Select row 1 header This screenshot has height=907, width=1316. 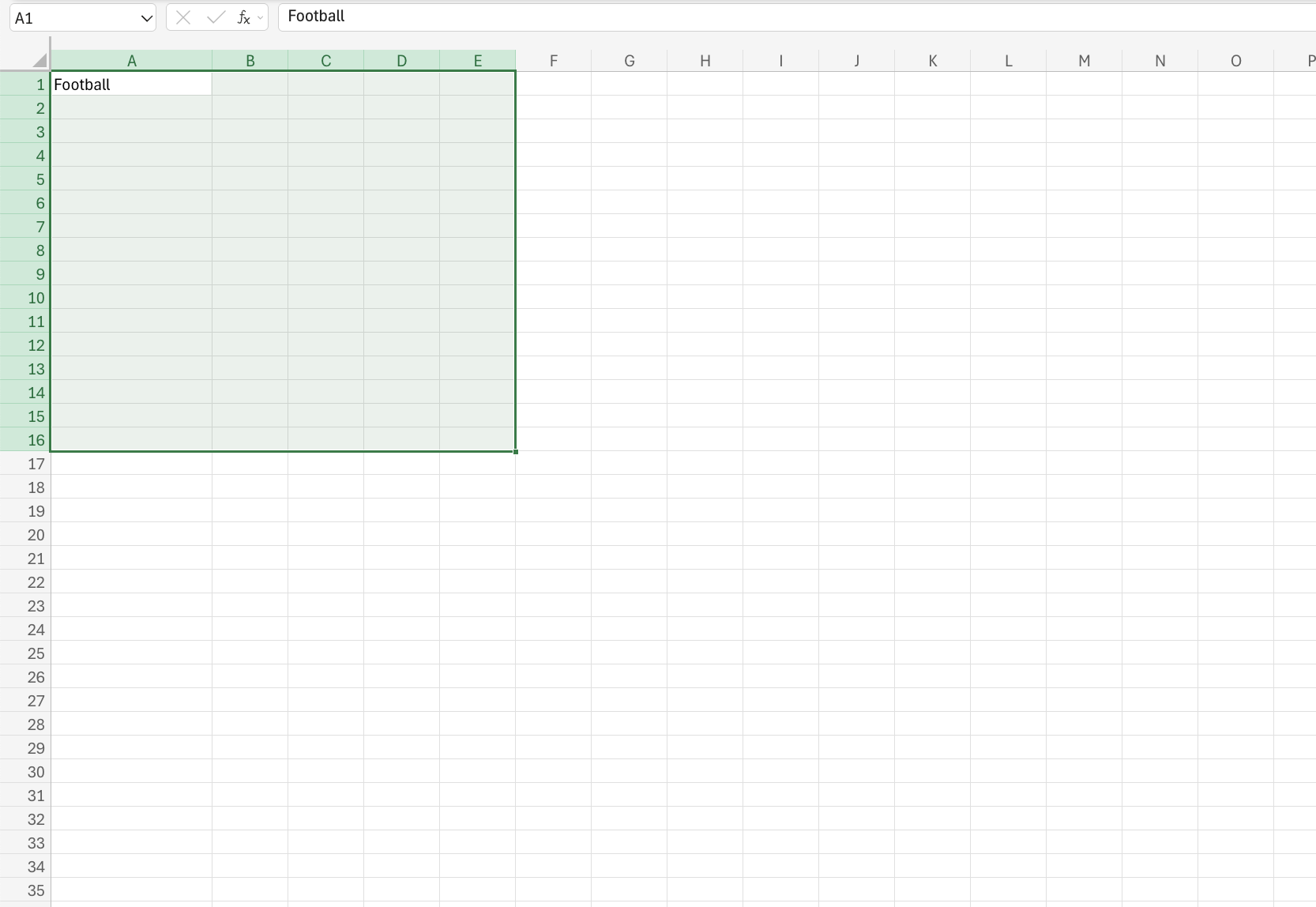(x=35, y=85)
